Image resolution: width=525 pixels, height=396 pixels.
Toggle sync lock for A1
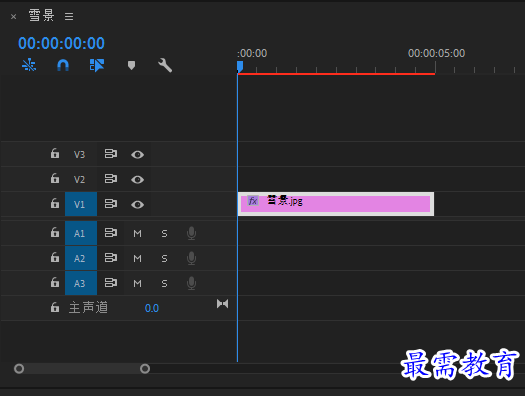[x=110, y=233]
